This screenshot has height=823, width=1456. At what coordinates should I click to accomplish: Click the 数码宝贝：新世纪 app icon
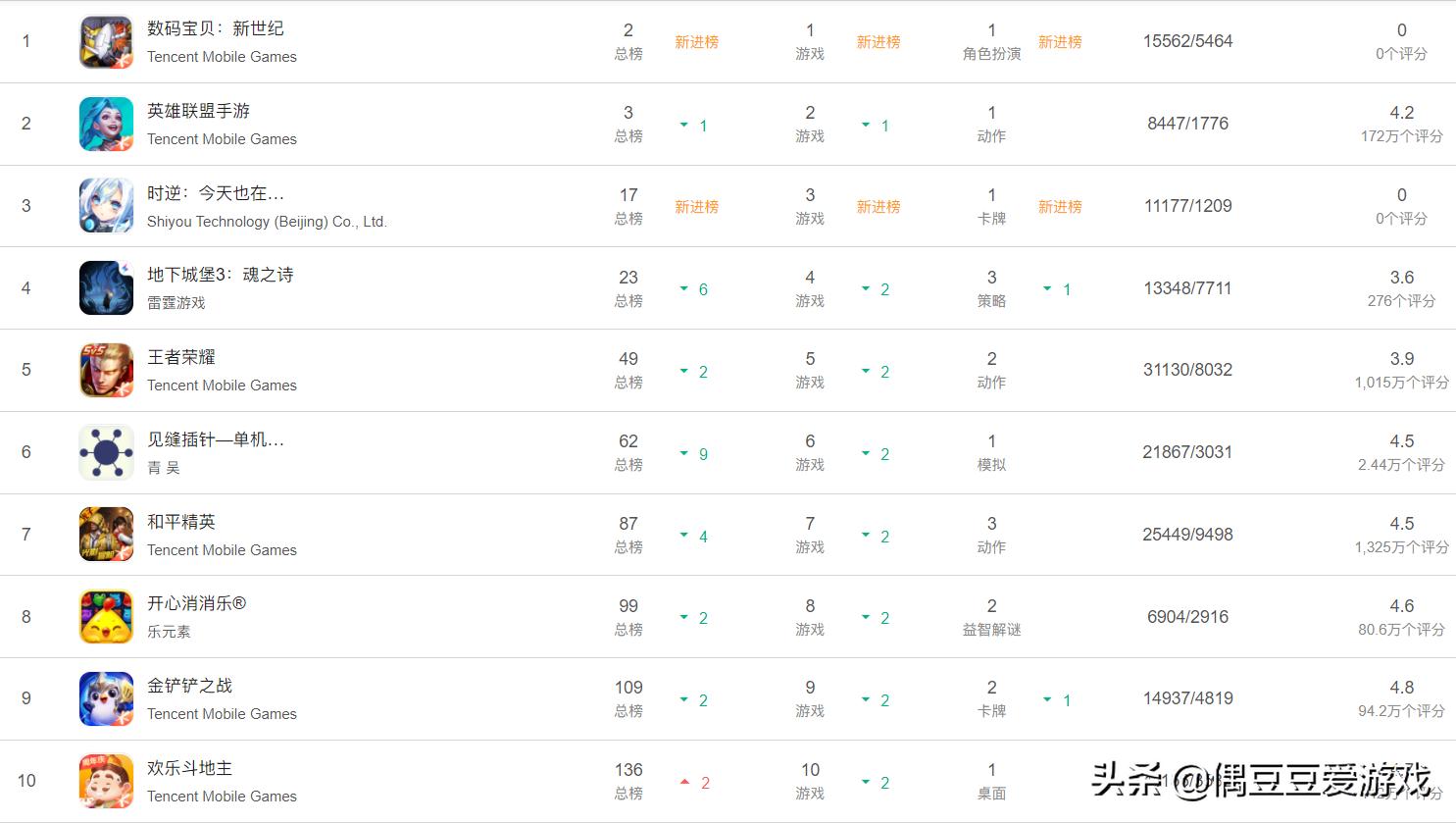click(x=106, y=42)
